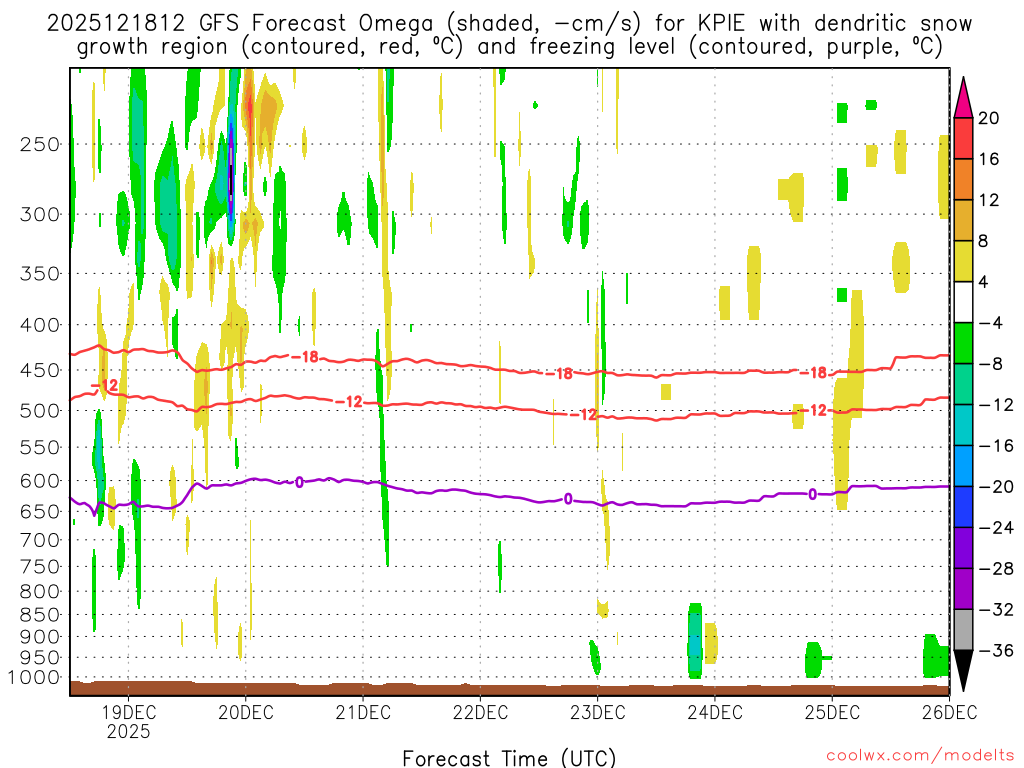This screenshot has height=768, width=1024.
Task: Select the 23DEC time axis label
Action: pos(597,712)
